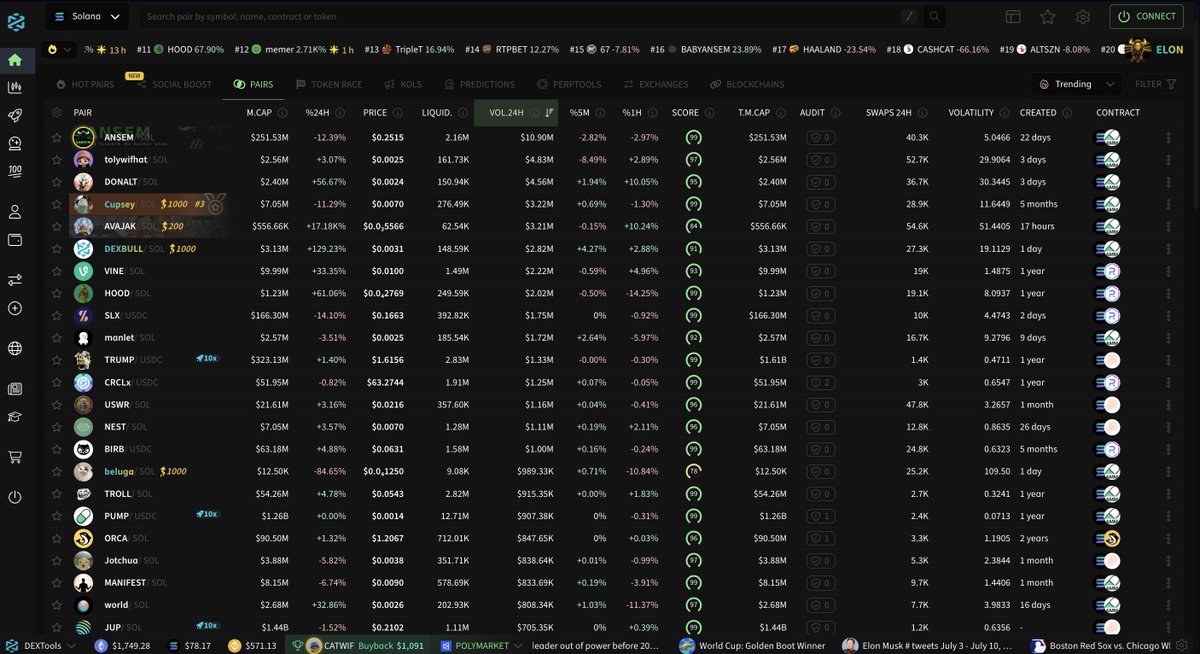This screenshot has width=1200, height=654.
Task: Open the AVAJAK pair row name
Action: click(x=120, y=226)
